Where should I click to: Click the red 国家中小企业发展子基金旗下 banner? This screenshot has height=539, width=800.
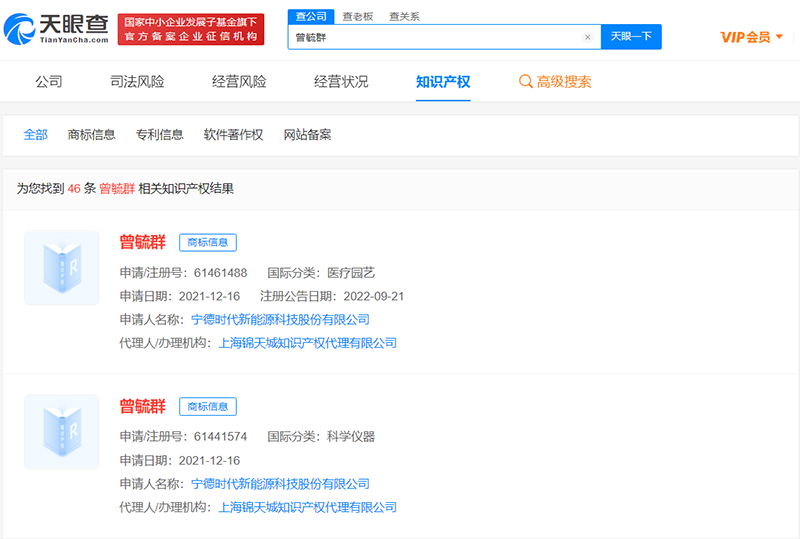click(191, 29)
